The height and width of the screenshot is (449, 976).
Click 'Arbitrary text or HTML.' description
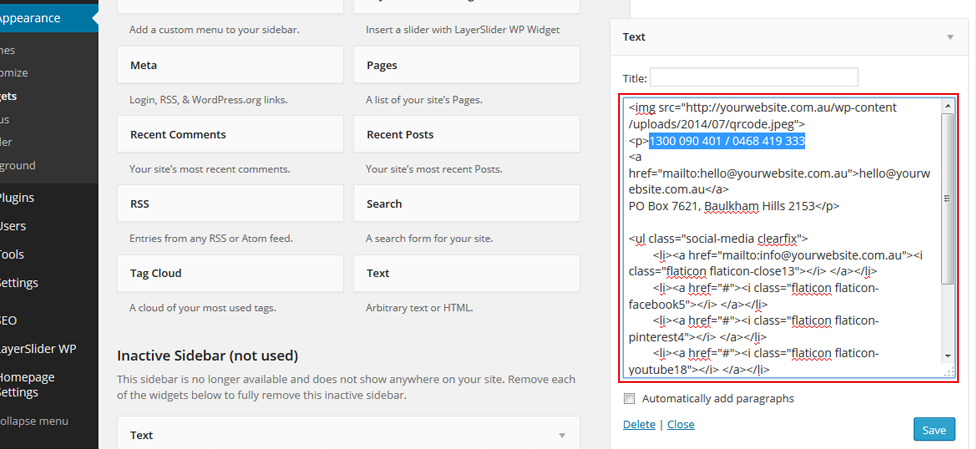[420, 308]
